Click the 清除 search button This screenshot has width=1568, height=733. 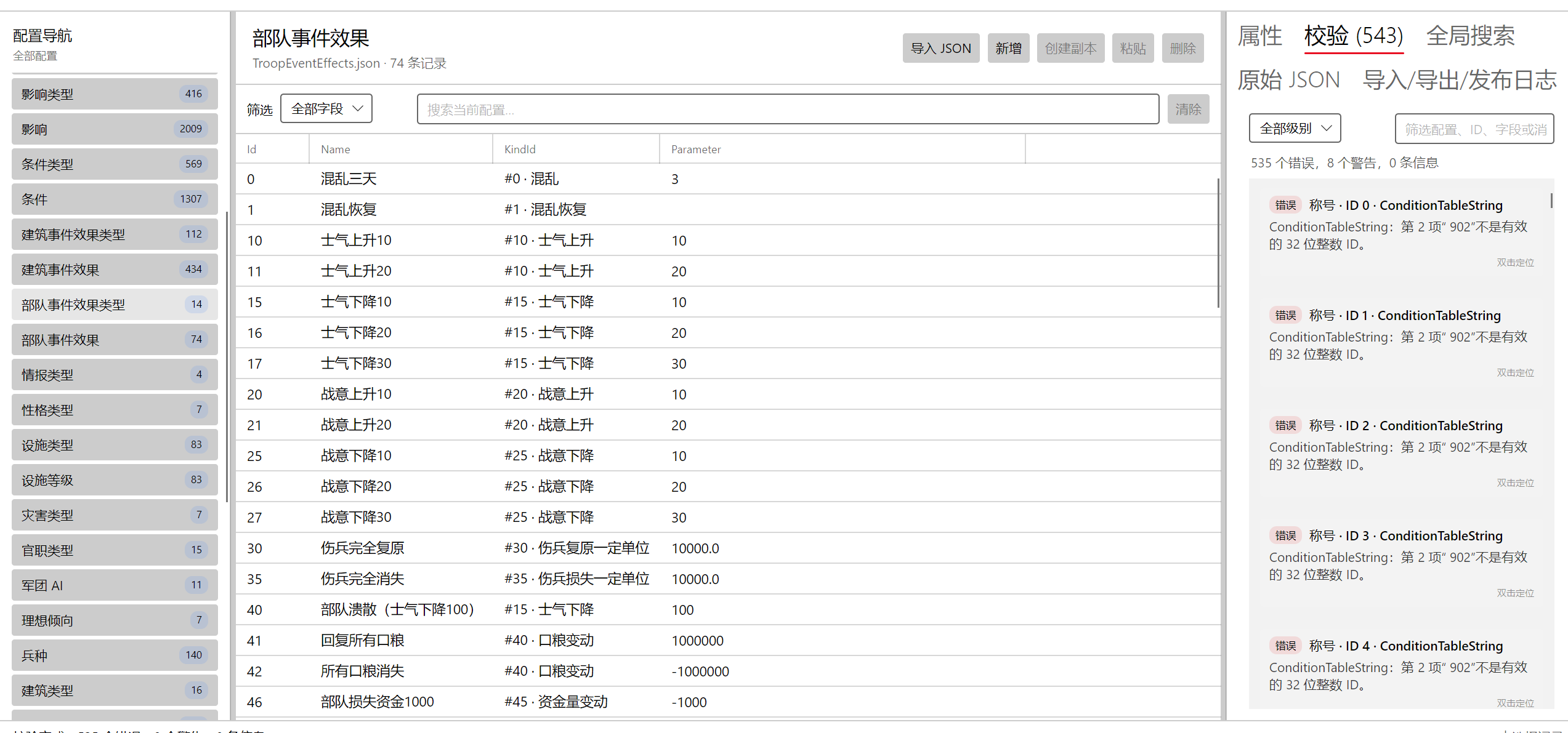point(1188,109)
